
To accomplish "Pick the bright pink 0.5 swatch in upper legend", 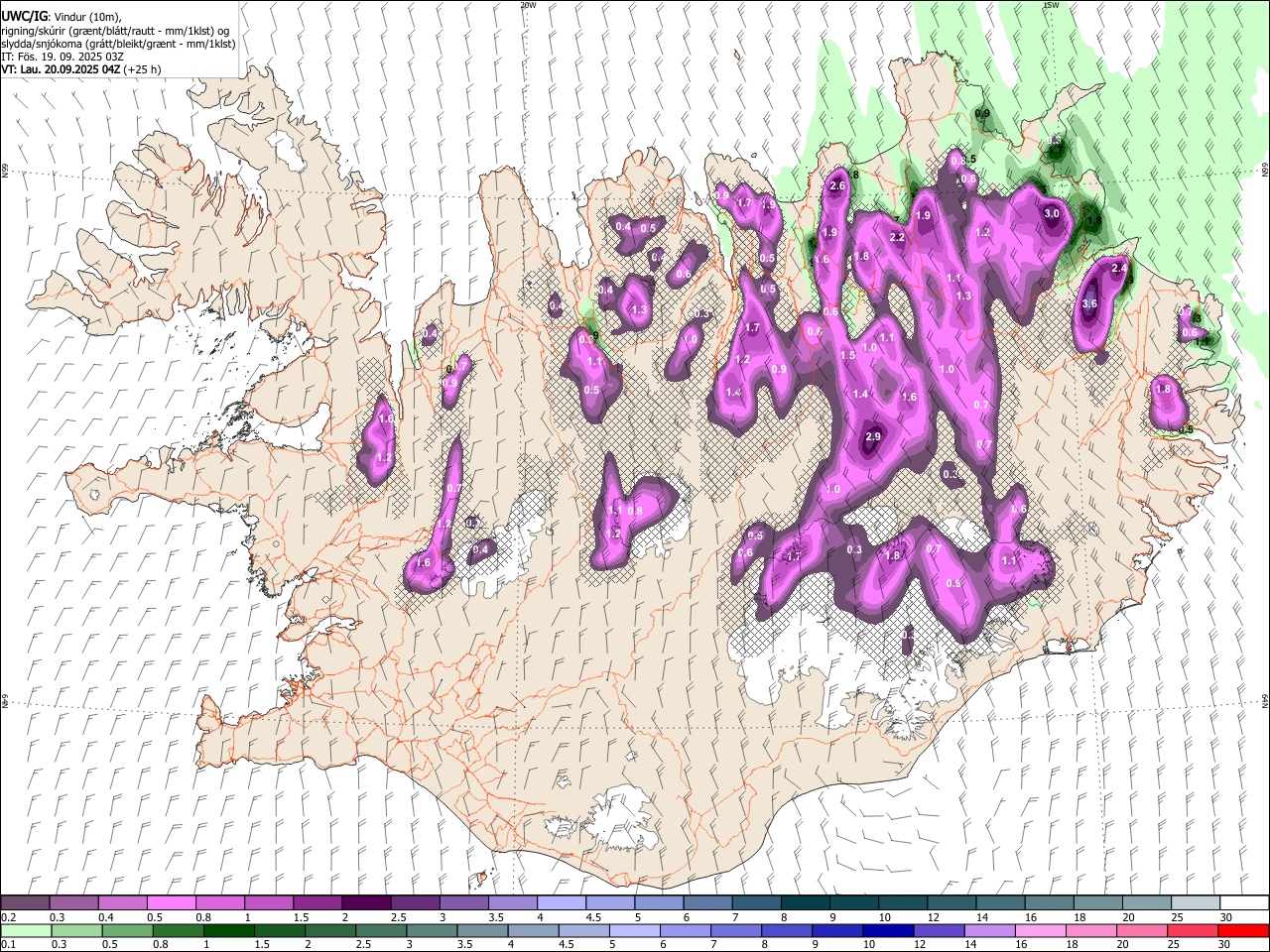I will click(171, 903).
